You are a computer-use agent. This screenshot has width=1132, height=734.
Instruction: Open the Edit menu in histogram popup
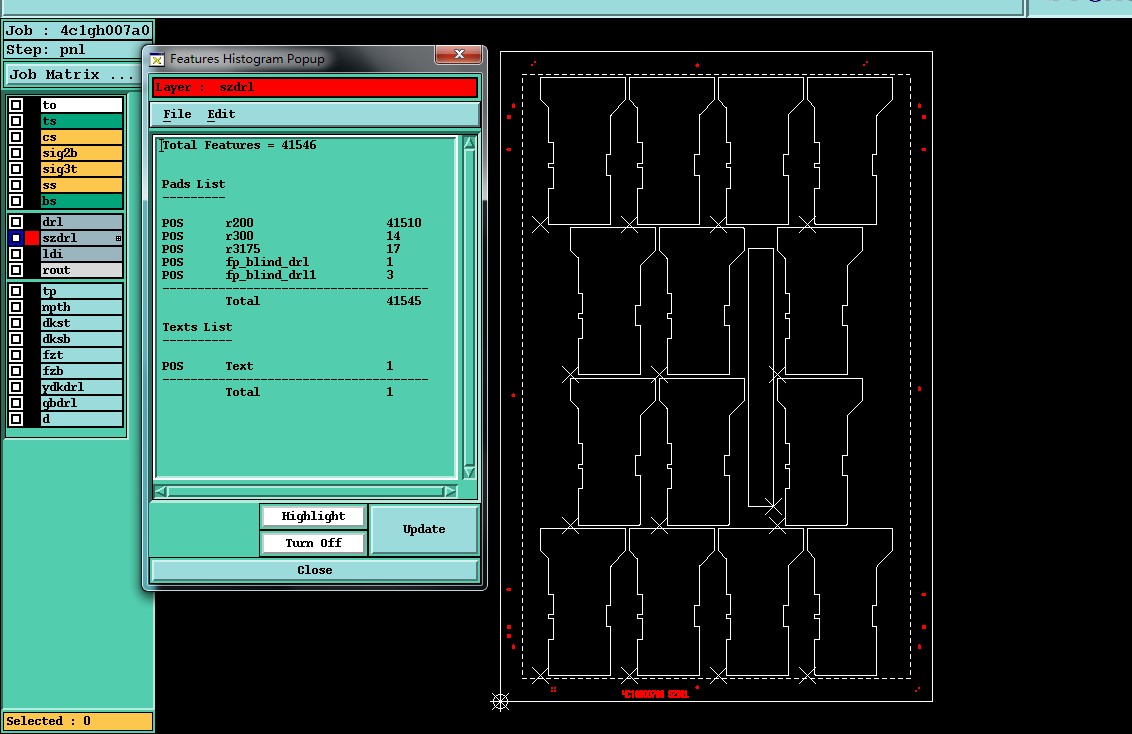pos(221,114)
